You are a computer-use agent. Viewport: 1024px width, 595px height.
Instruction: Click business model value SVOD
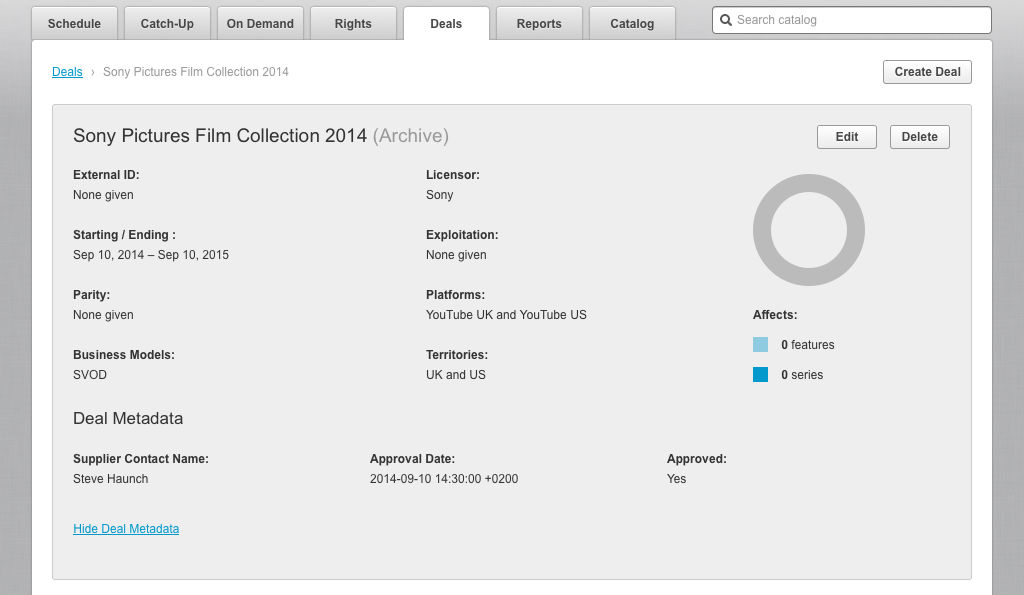tap(90, 375)
